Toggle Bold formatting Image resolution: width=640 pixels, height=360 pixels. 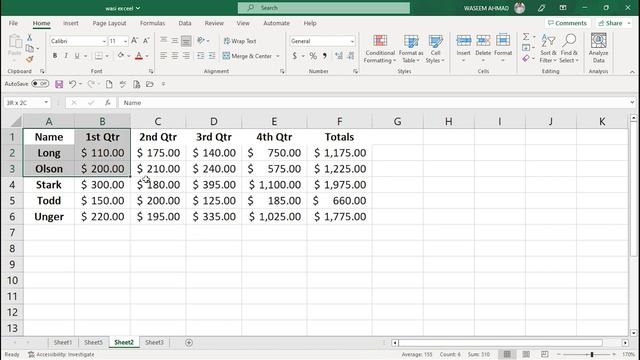tap(55, 56)
